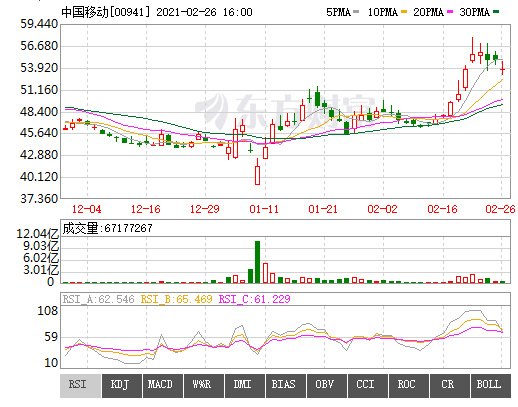
Task: Click the 02-16 date axis label
Action: tap(442, 209)
